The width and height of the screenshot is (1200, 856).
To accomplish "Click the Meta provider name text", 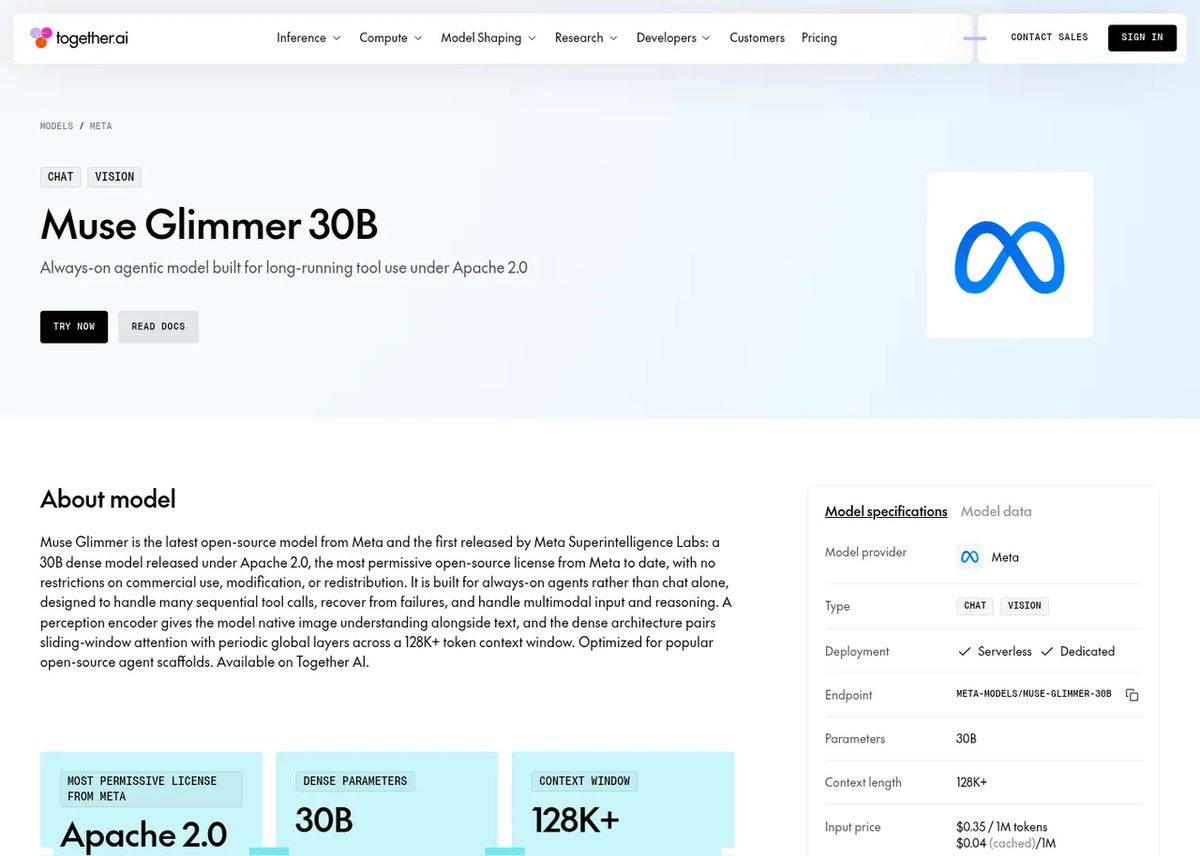I will [1005, 558].
